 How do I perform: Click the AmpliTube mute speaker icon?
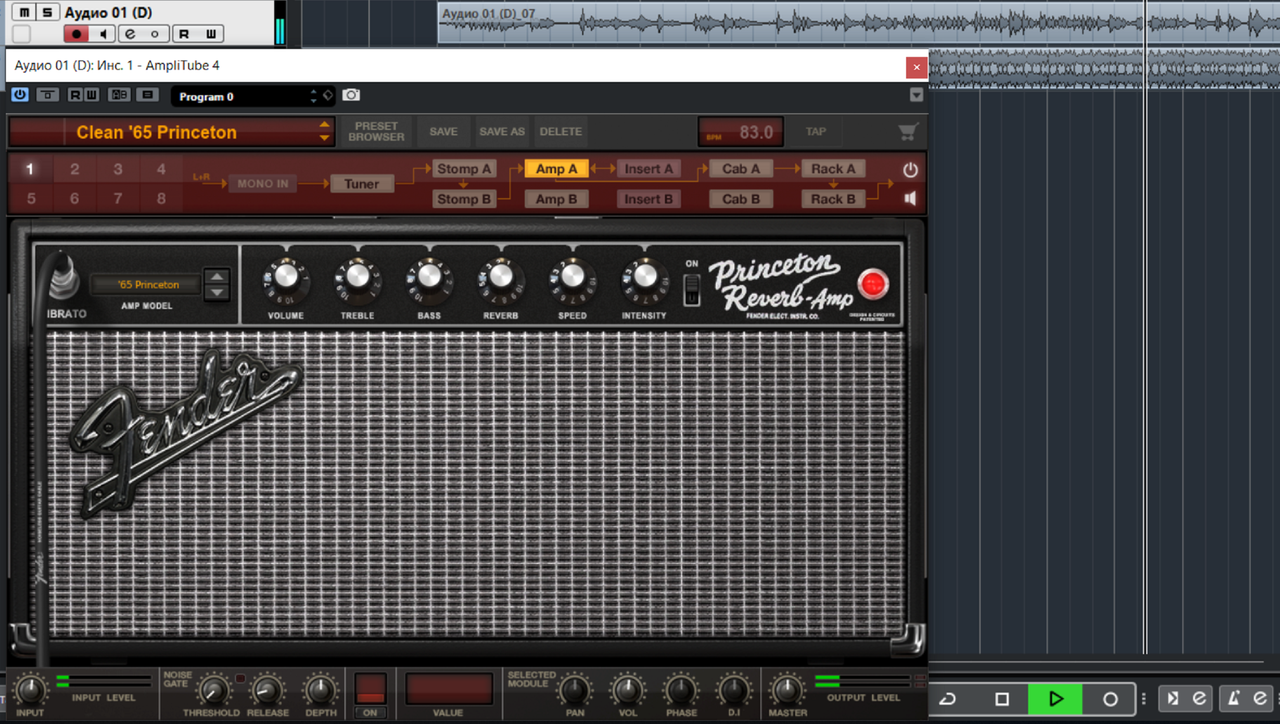(910, 198)
